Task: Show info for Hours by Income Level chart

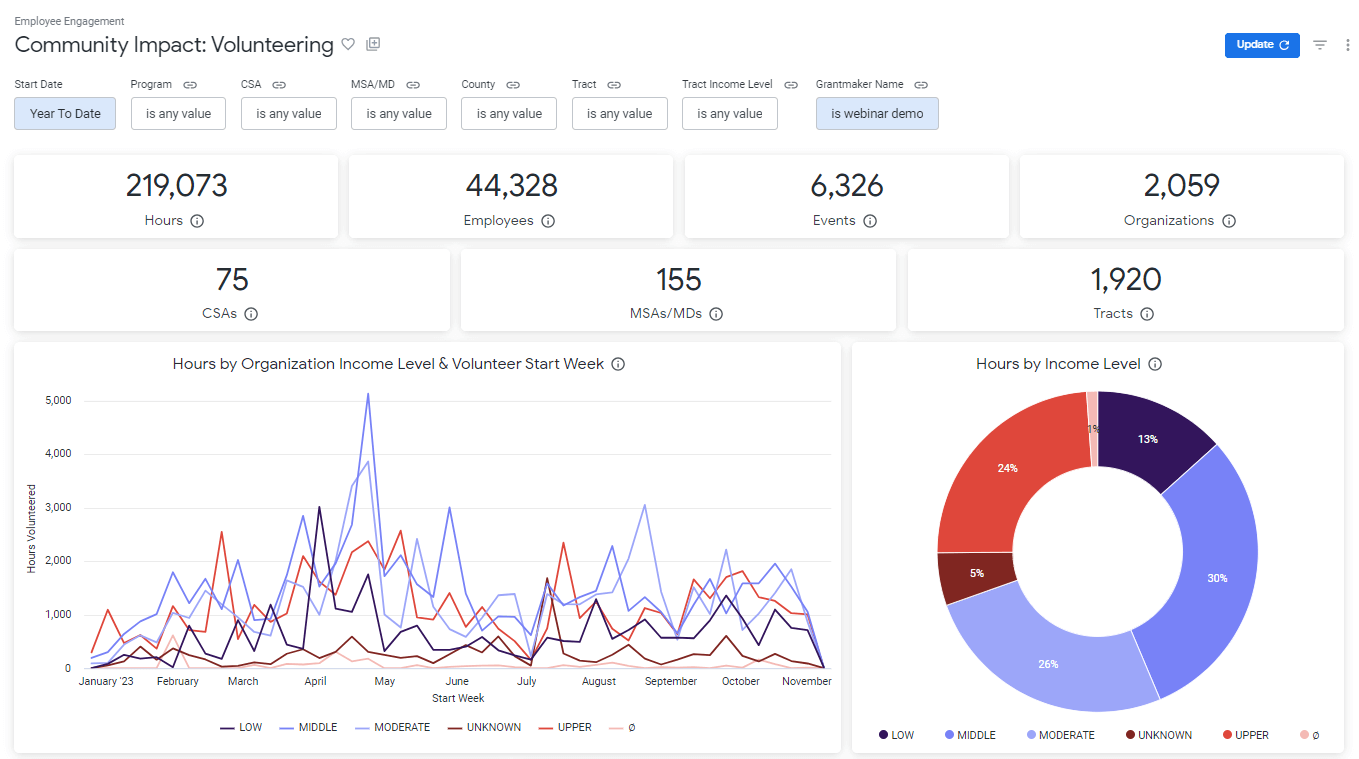Action: tap(1155, 364)
